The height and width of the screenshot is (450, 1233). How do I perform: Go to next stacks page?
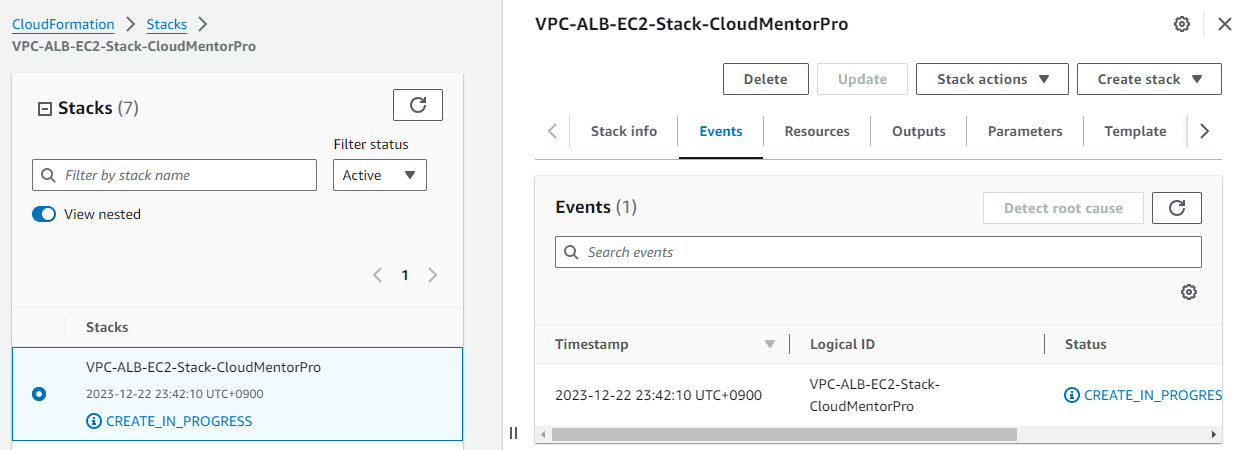[x=433, y=275]
